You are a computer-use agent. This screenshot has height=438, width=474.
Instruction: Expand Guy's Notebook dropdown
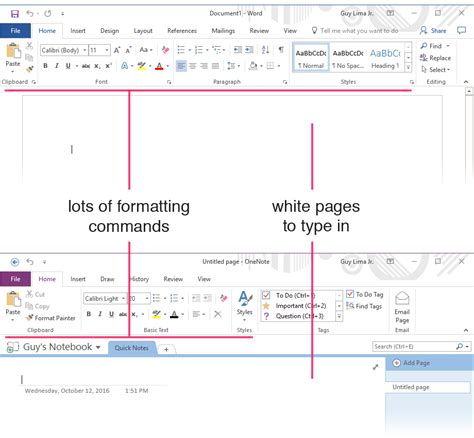click(98, 347)
